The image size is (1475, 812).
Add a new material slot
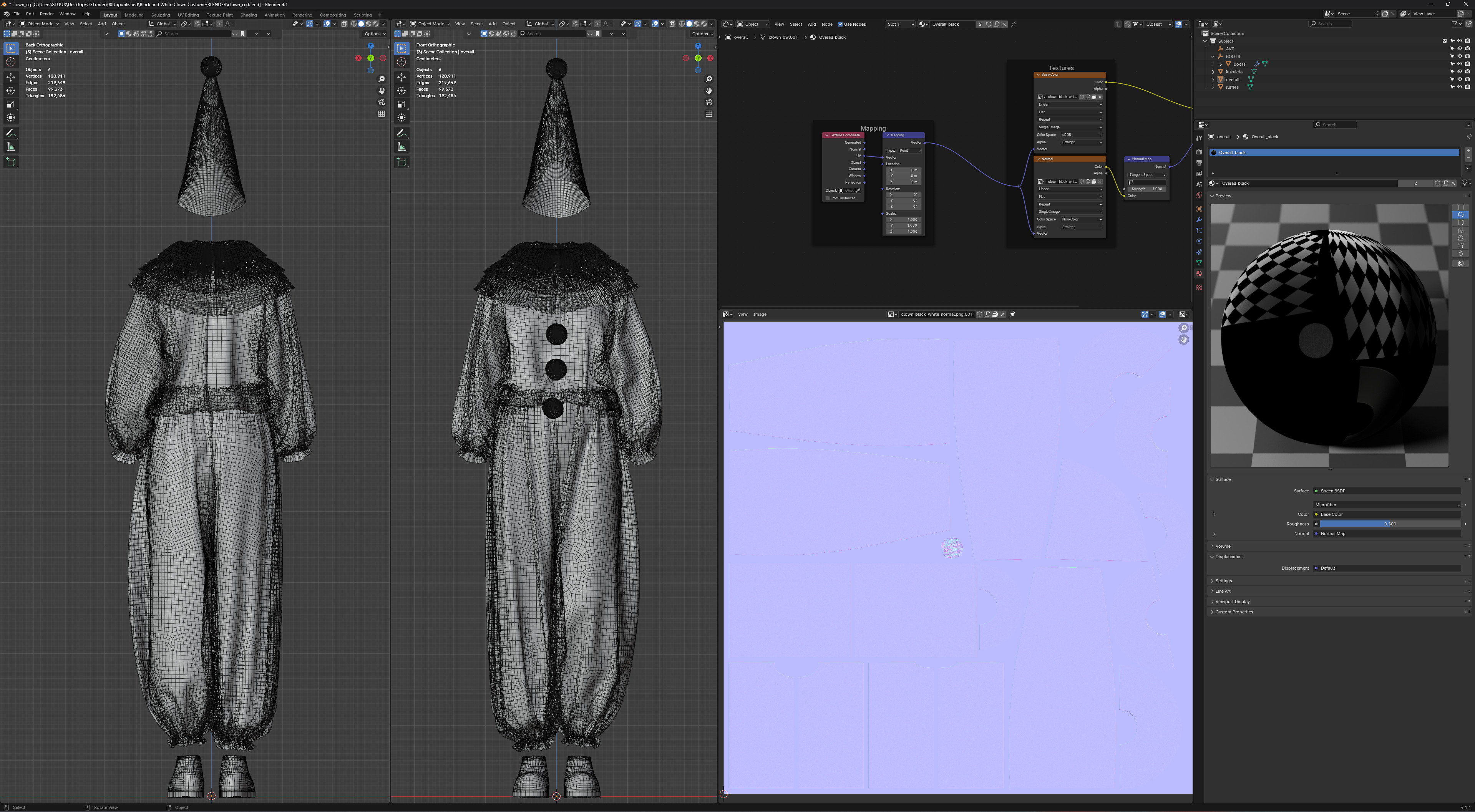coord(1468,151)
